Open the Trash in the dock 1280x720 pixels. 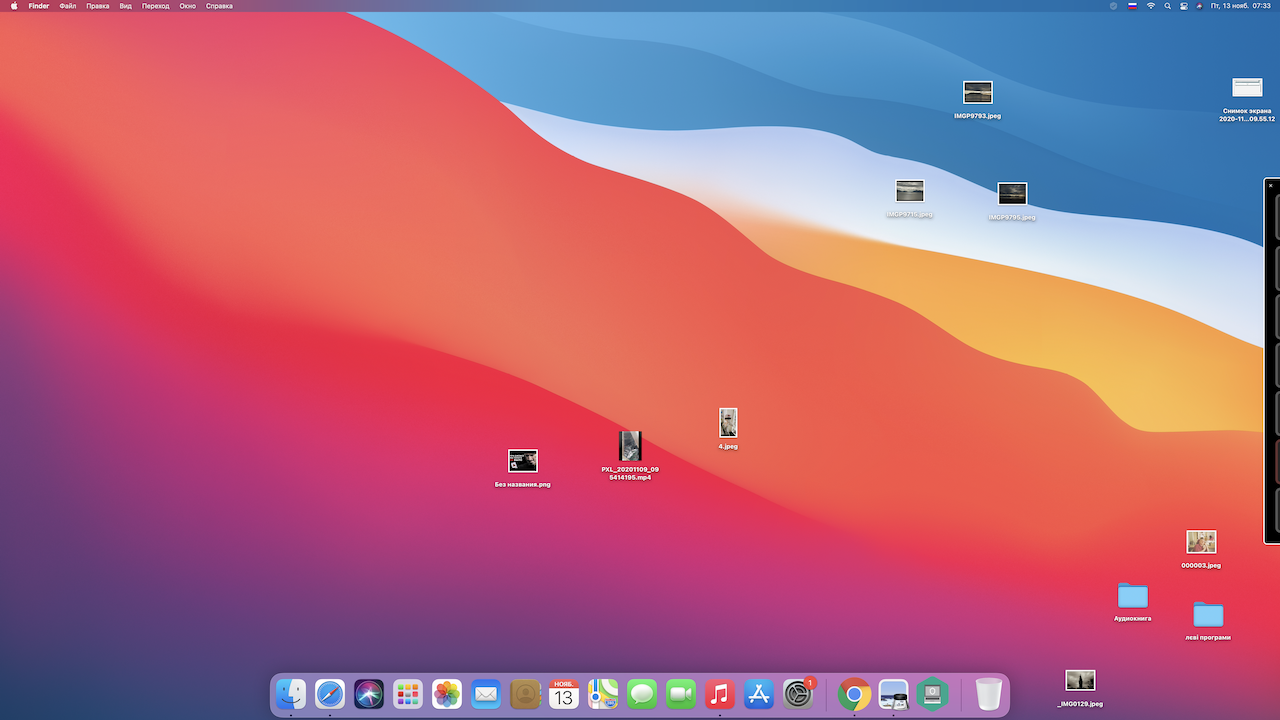pyautogui.click(x=988, y=693)
